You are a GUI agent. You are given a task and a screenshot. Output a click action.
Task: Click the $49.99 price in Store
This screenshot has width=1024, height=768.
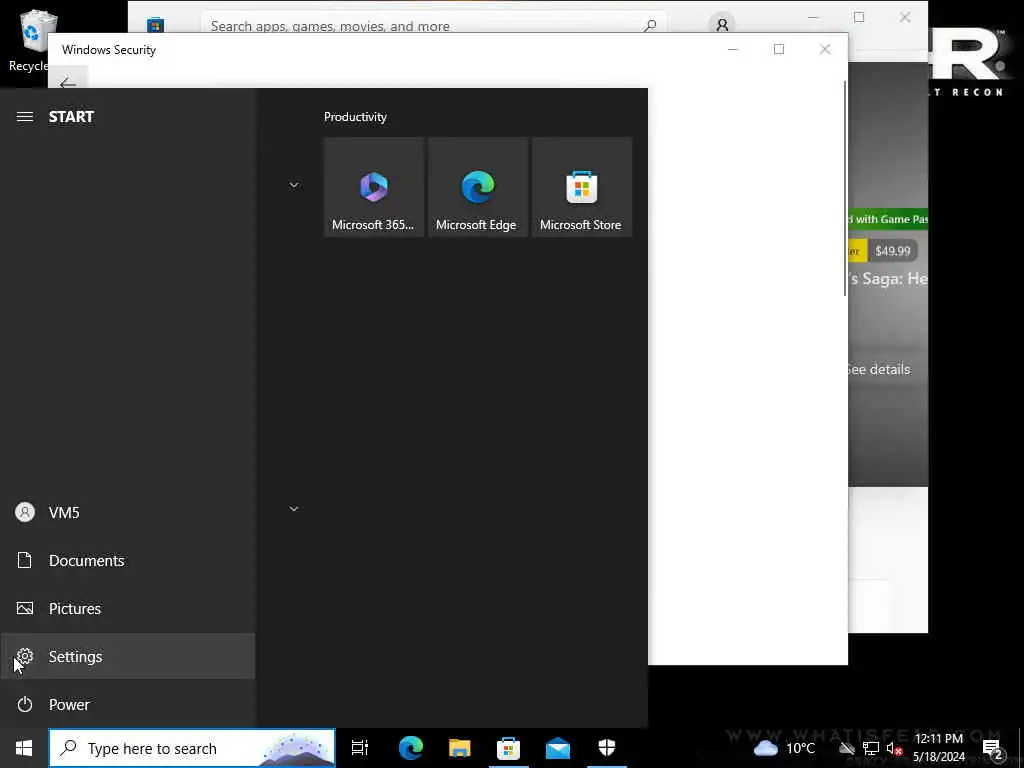893,251
